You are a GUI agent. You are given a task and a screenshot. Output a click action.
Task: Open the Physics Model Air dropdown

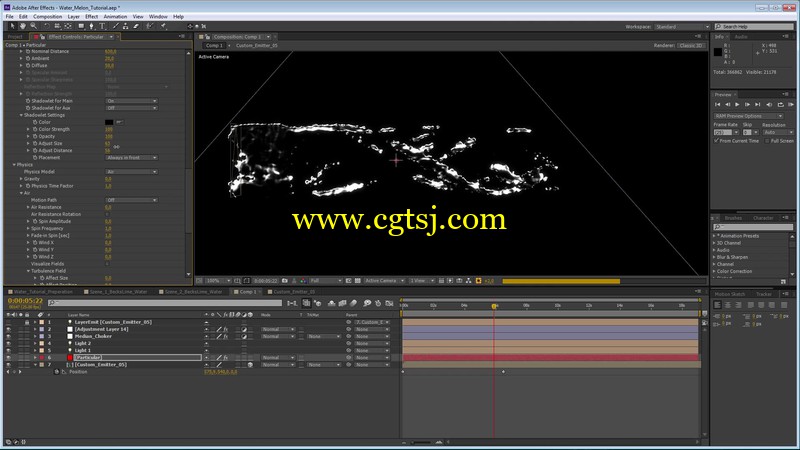pyautogui.click(x=131, y=172)
